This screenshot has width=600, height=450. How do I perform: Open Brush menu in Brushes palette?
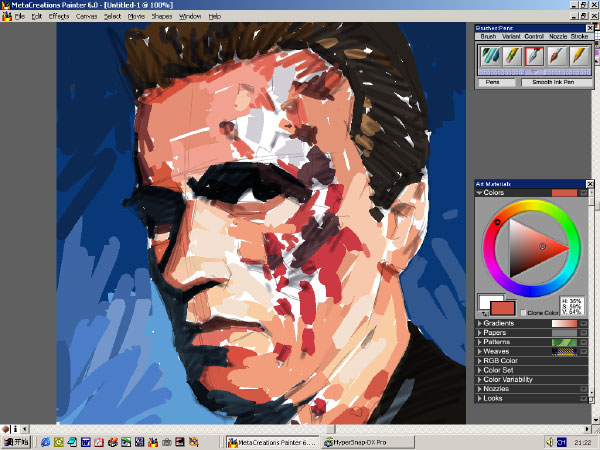(488, 36)
